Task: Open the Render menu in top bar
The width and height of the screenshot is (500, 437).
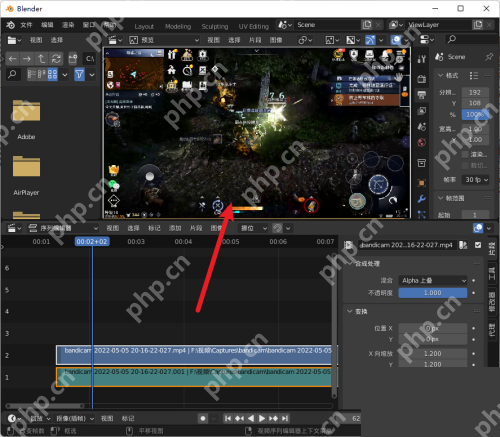Action: click(68, 25)
